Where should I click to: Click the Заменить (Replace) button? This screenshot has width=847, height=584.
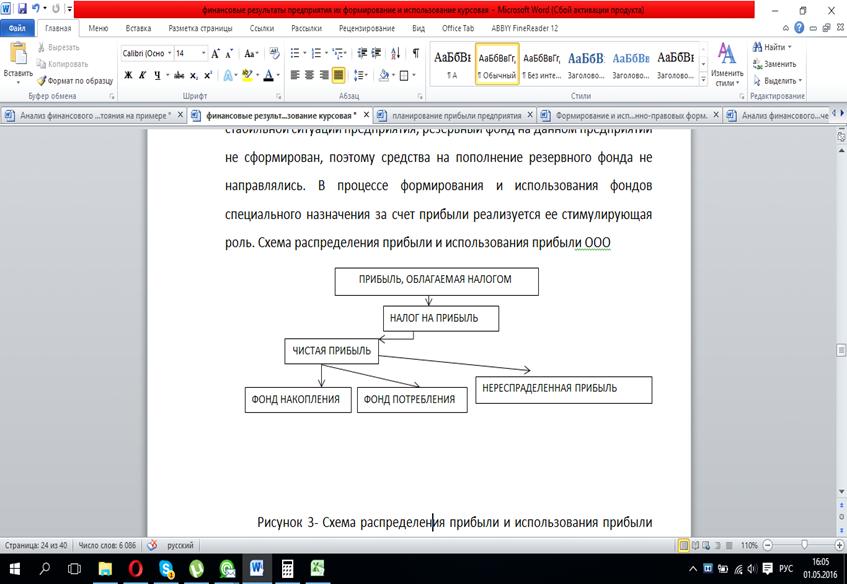779,64
